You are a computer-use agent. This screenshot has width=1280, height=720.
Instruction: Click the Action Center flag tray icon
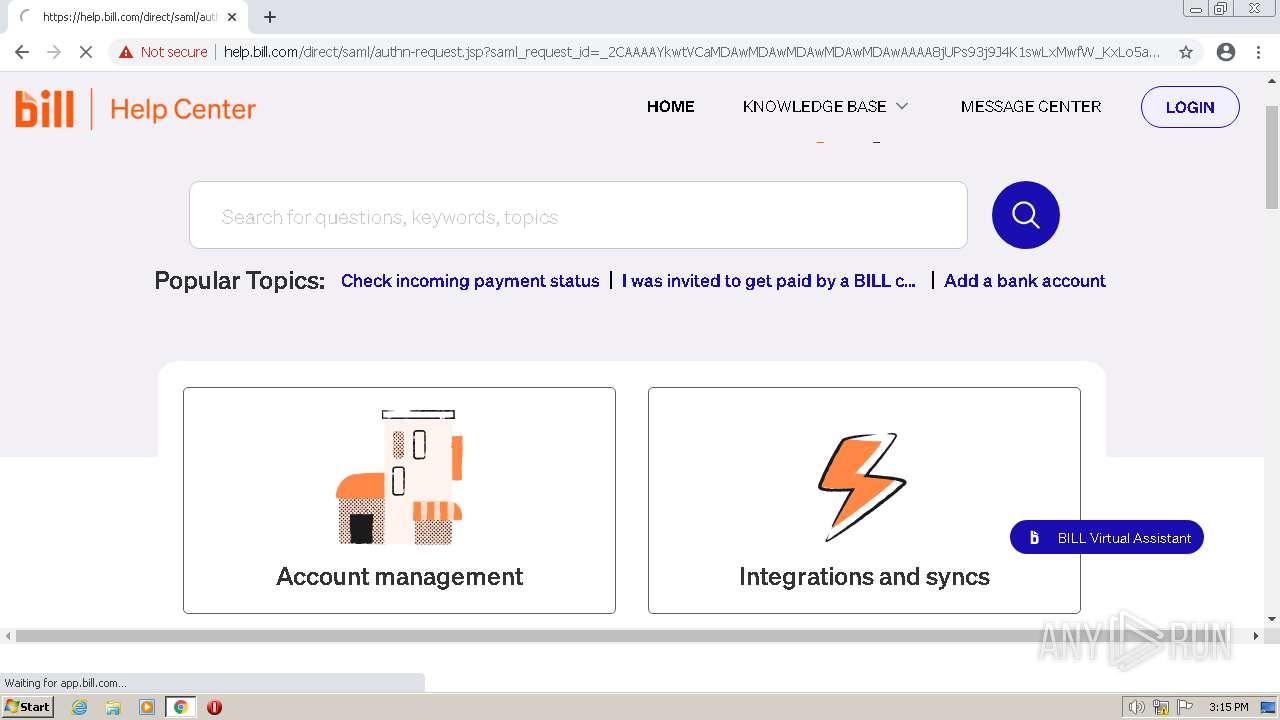1185,707
